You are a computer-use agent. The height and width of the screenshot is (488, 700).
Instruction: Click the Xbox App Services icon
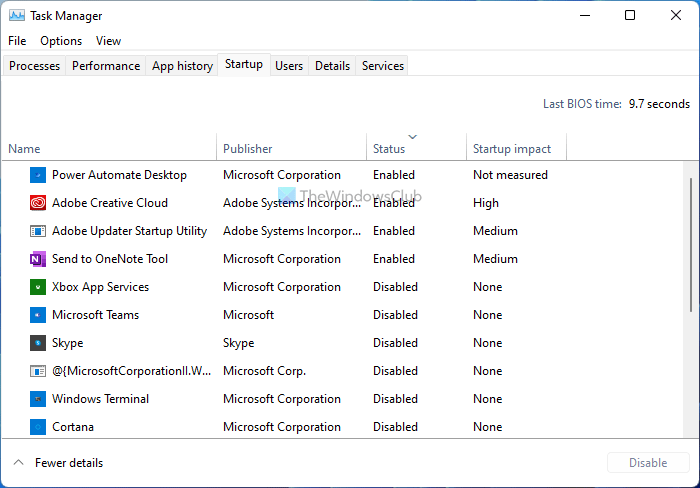click(x=38, y=287)
